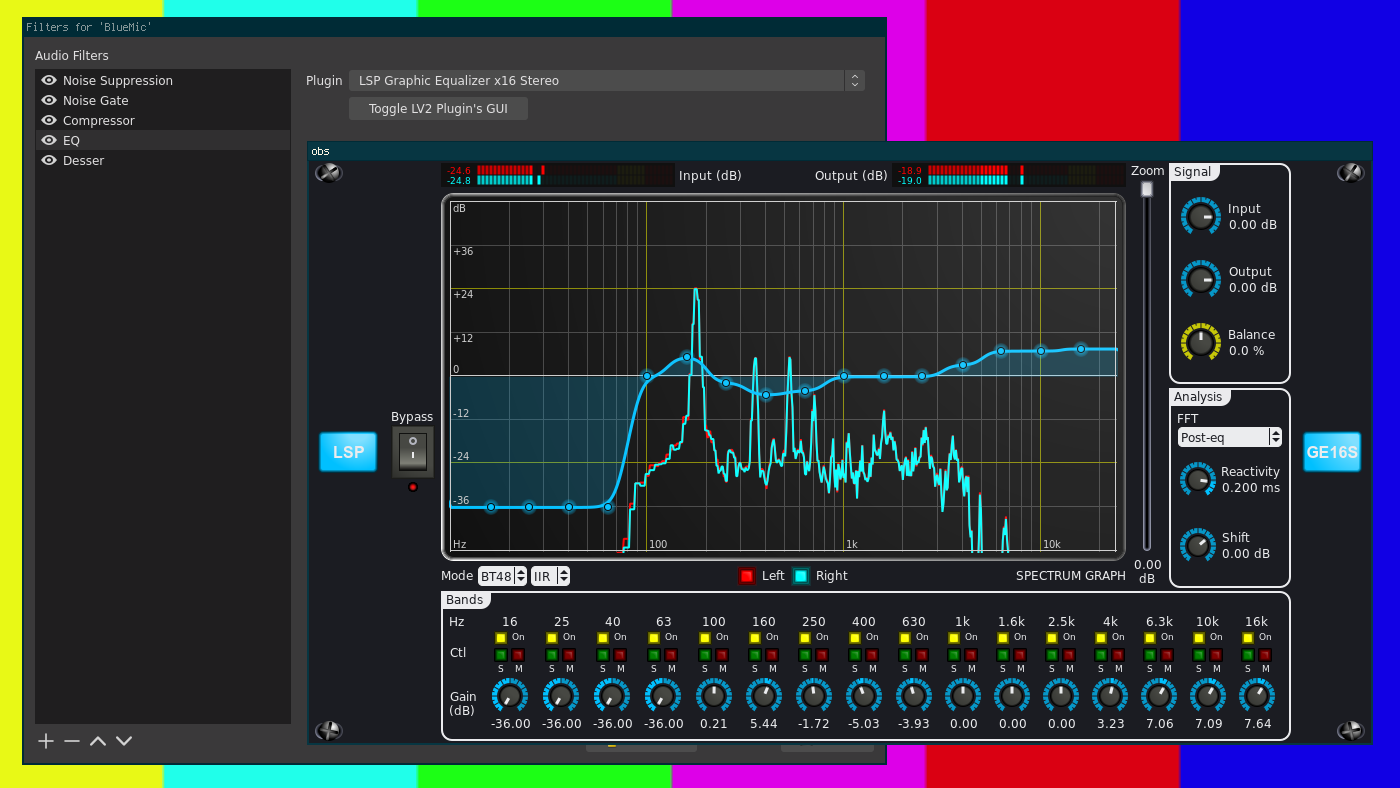Click the 16 Hz gain value -36.00
The width and height of the screenshot is (1400, 788).
(x=510, y=724)
